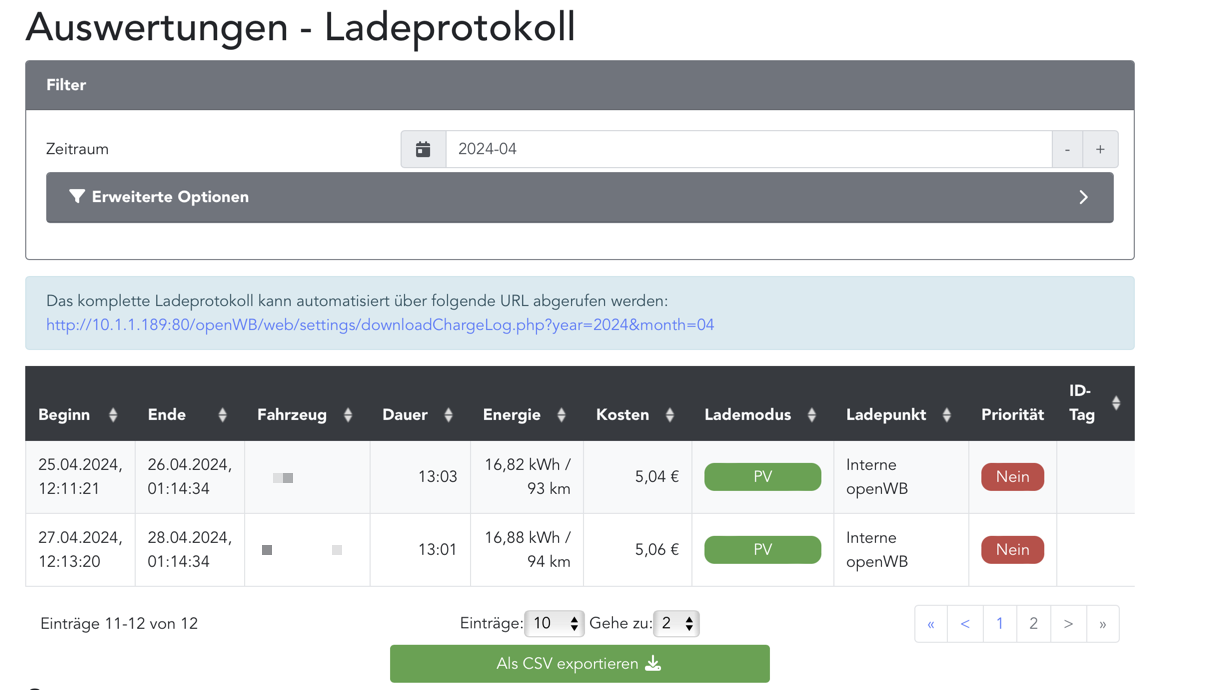Click the 5,06 € cost cell
The image size is (1205, 690).
(638, 550)
